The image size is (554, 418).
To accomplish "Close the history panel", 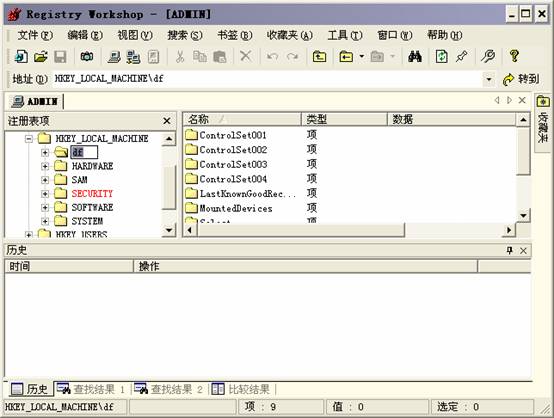I will tap(523, 251).
